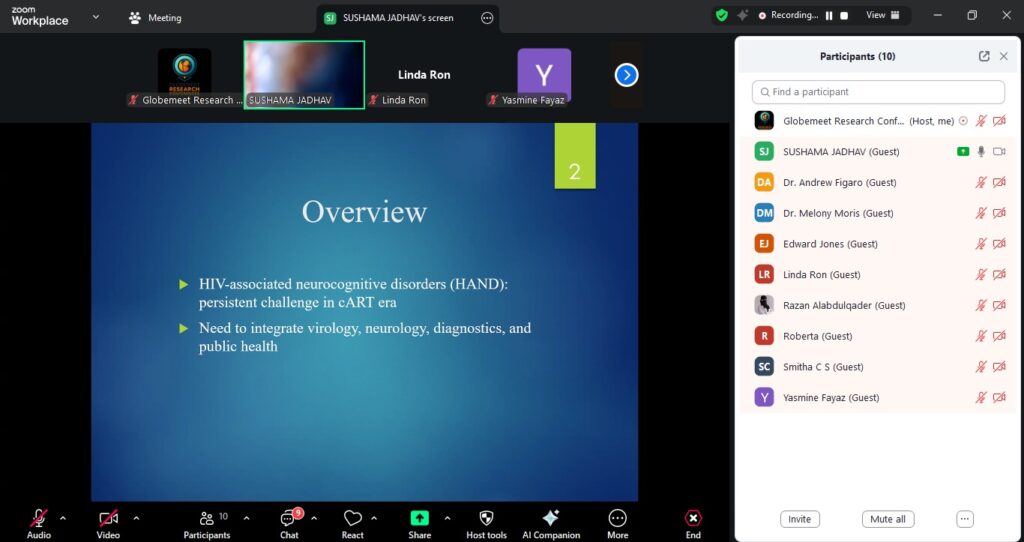This screenshot has height=542, width=1024.
Task: Expand Audio options arrow
Action: pyautogui.click(x=63, y=518)
